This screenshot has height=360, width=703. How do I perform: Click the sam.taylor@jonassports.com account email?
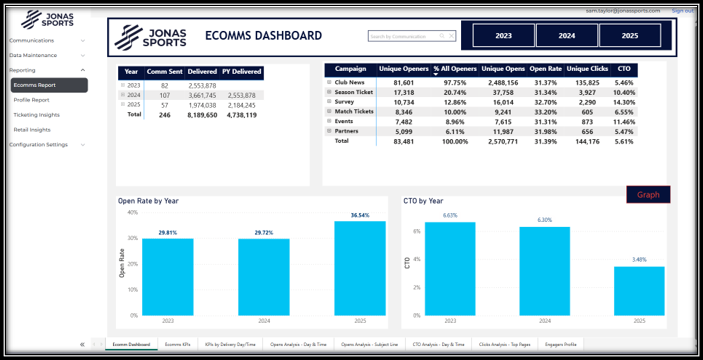623,11
